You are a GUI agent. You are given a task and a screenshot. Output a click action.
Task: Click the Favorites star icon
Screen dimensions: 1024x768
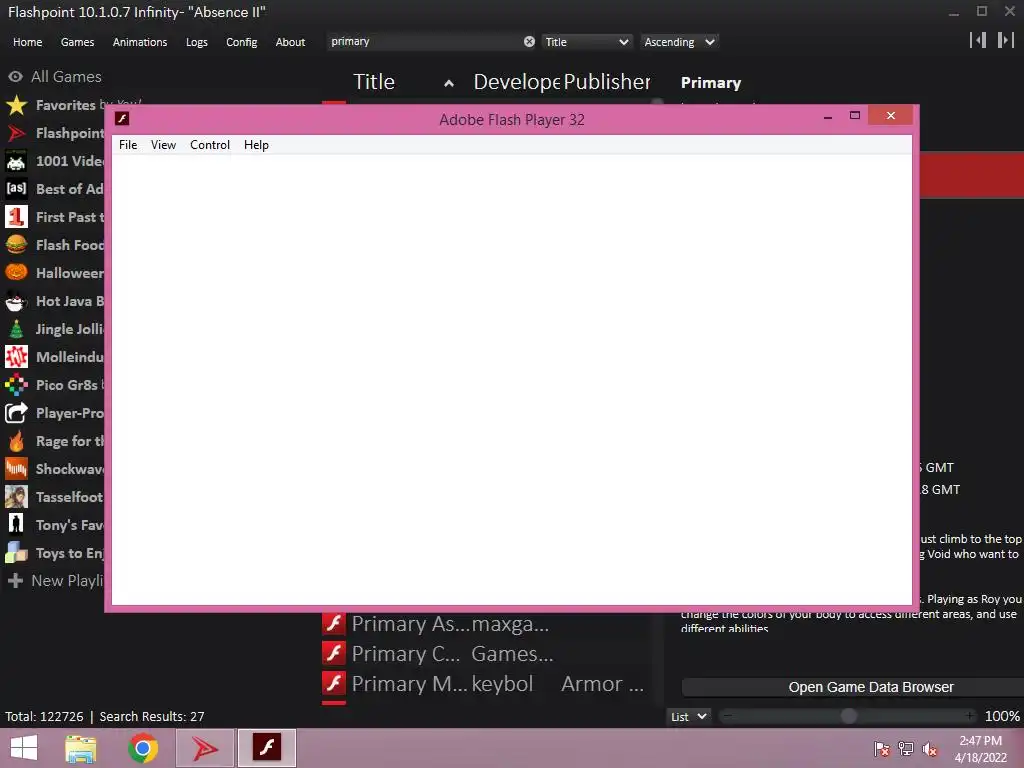pyautogui.click(x=16, y=105)
